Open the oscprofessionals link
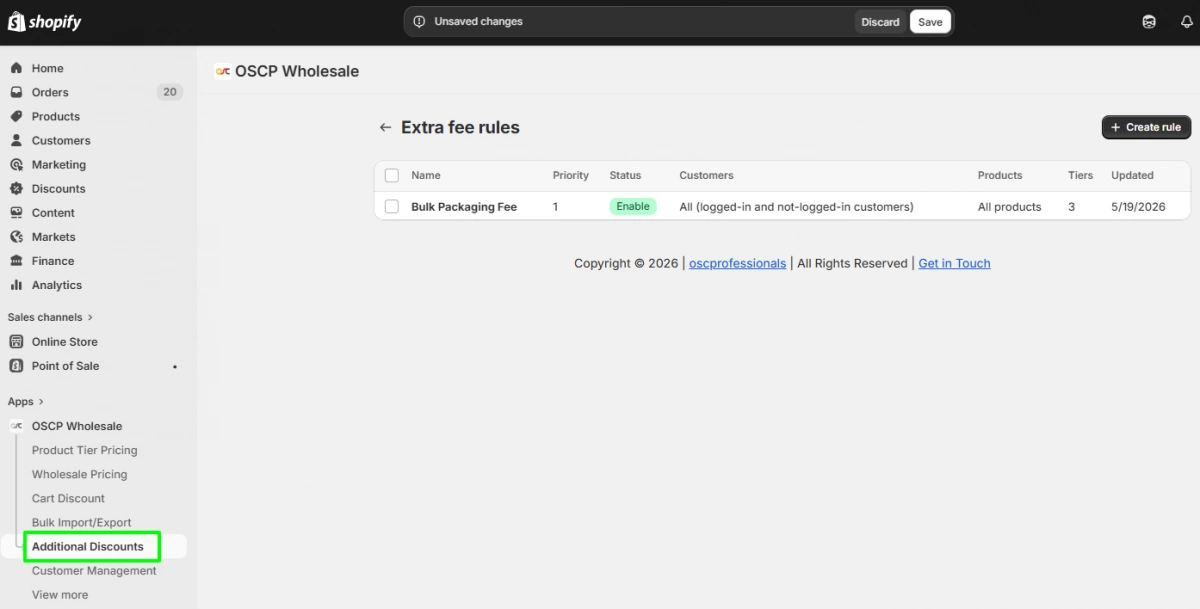The height and width of the screenshot is (609, 1200). pos(737,263)
